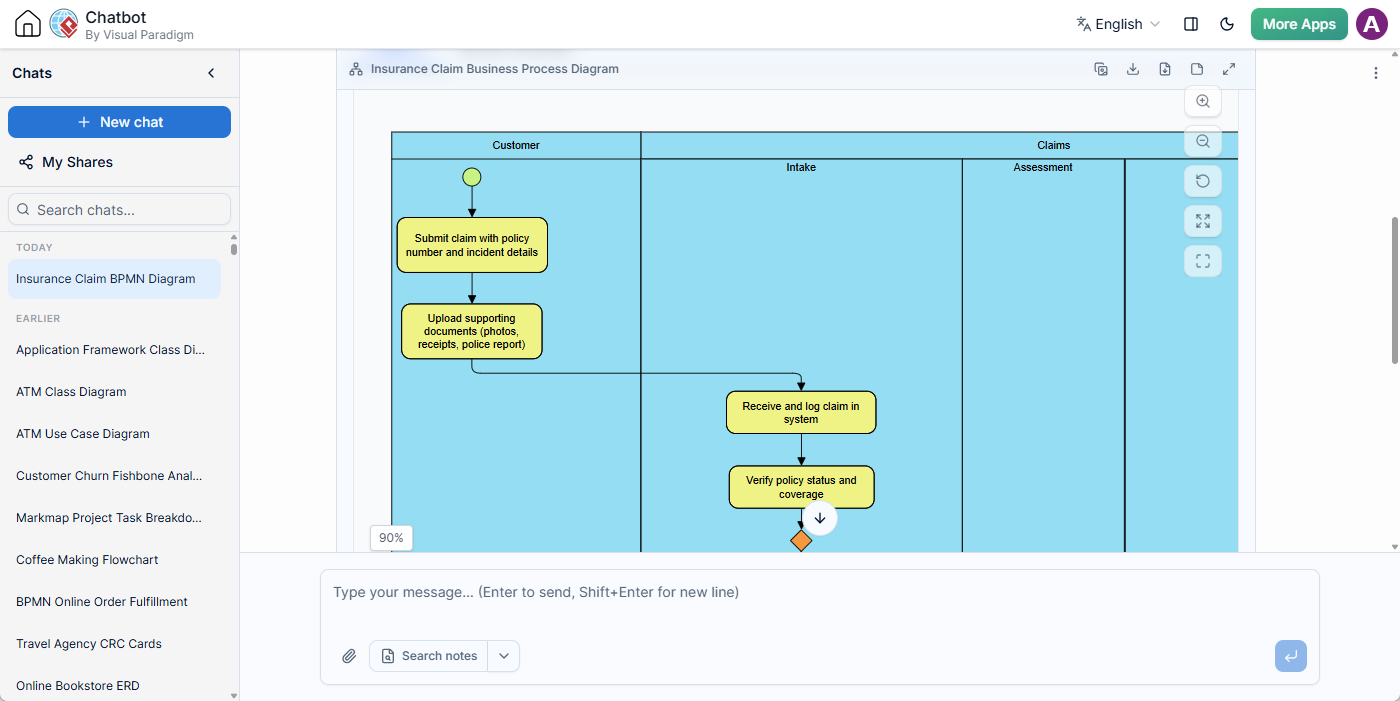Zoom in on the diagram
This screenshot has height=701, width=1400.
click(x=1203, y=101)
